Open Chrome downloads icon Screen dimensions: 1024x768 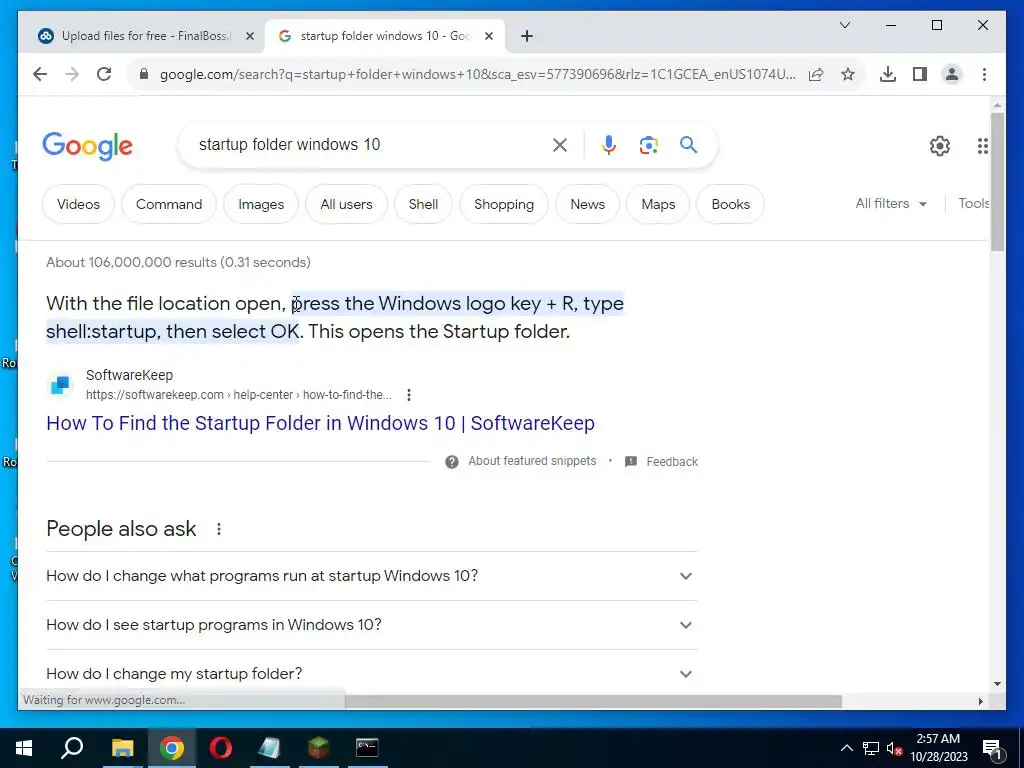pyautogui.click(x=888, y=74)
